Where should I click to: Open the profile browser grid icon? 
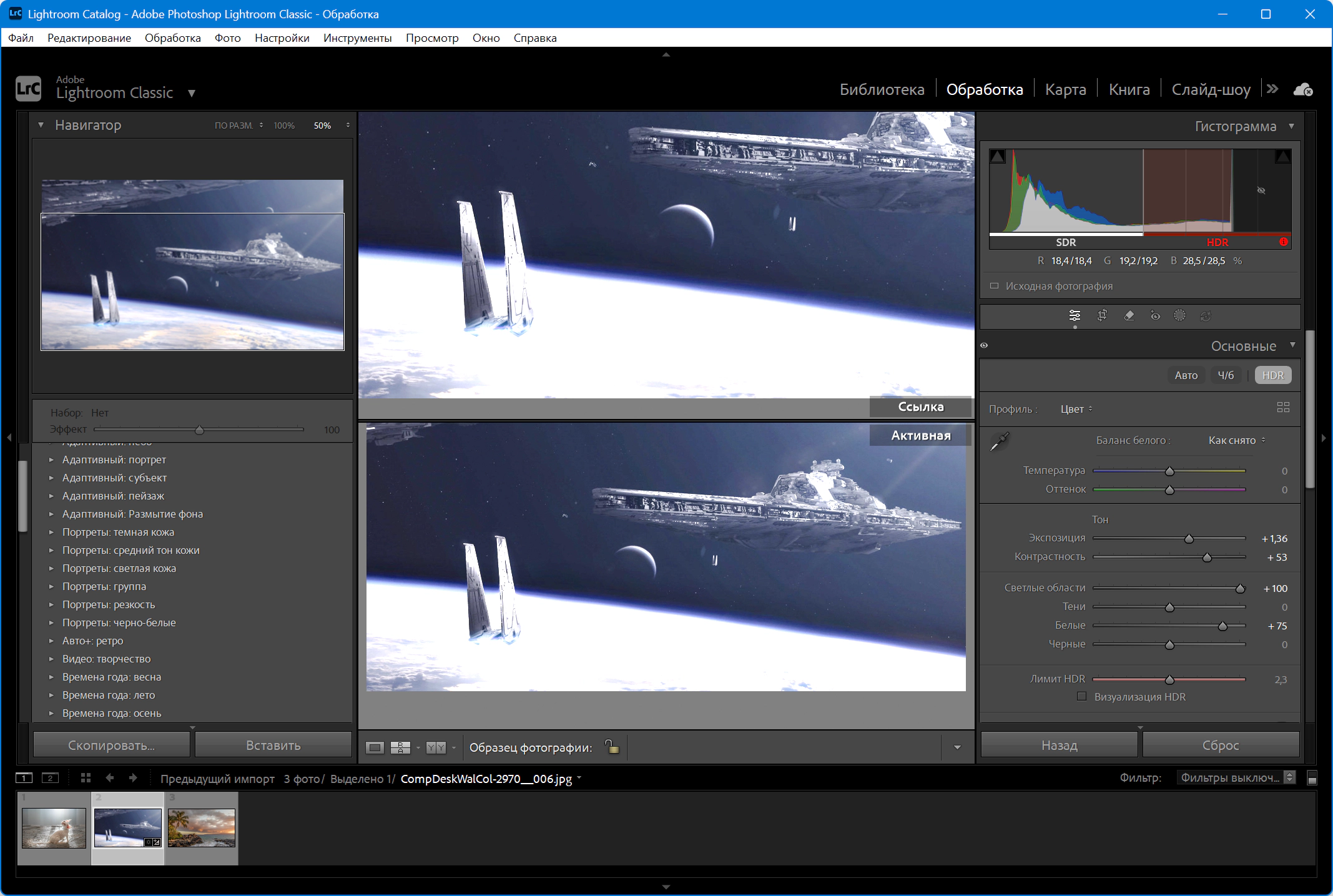1283,407
